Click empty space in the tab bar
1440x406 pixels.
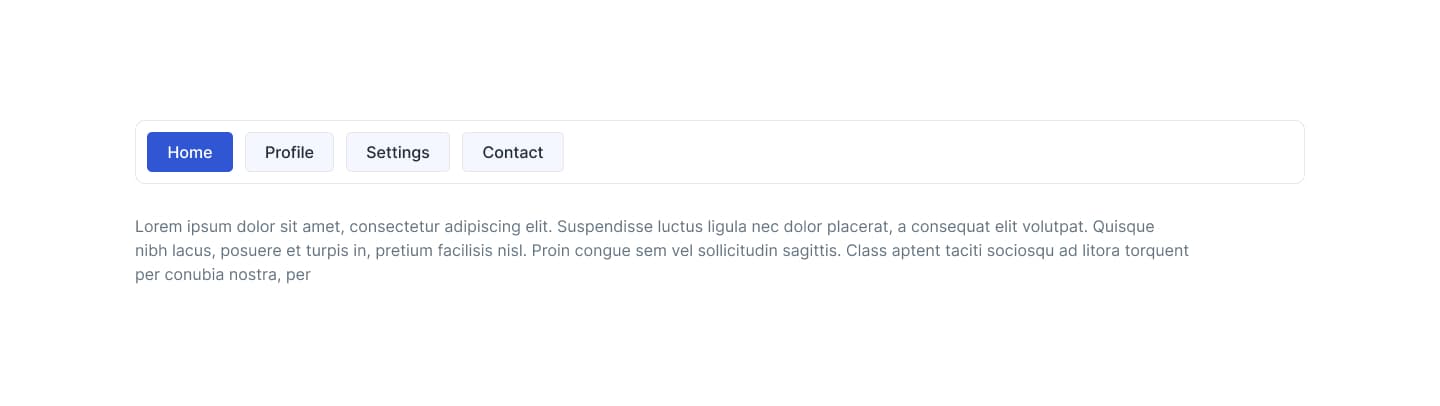tap(930, 152)
